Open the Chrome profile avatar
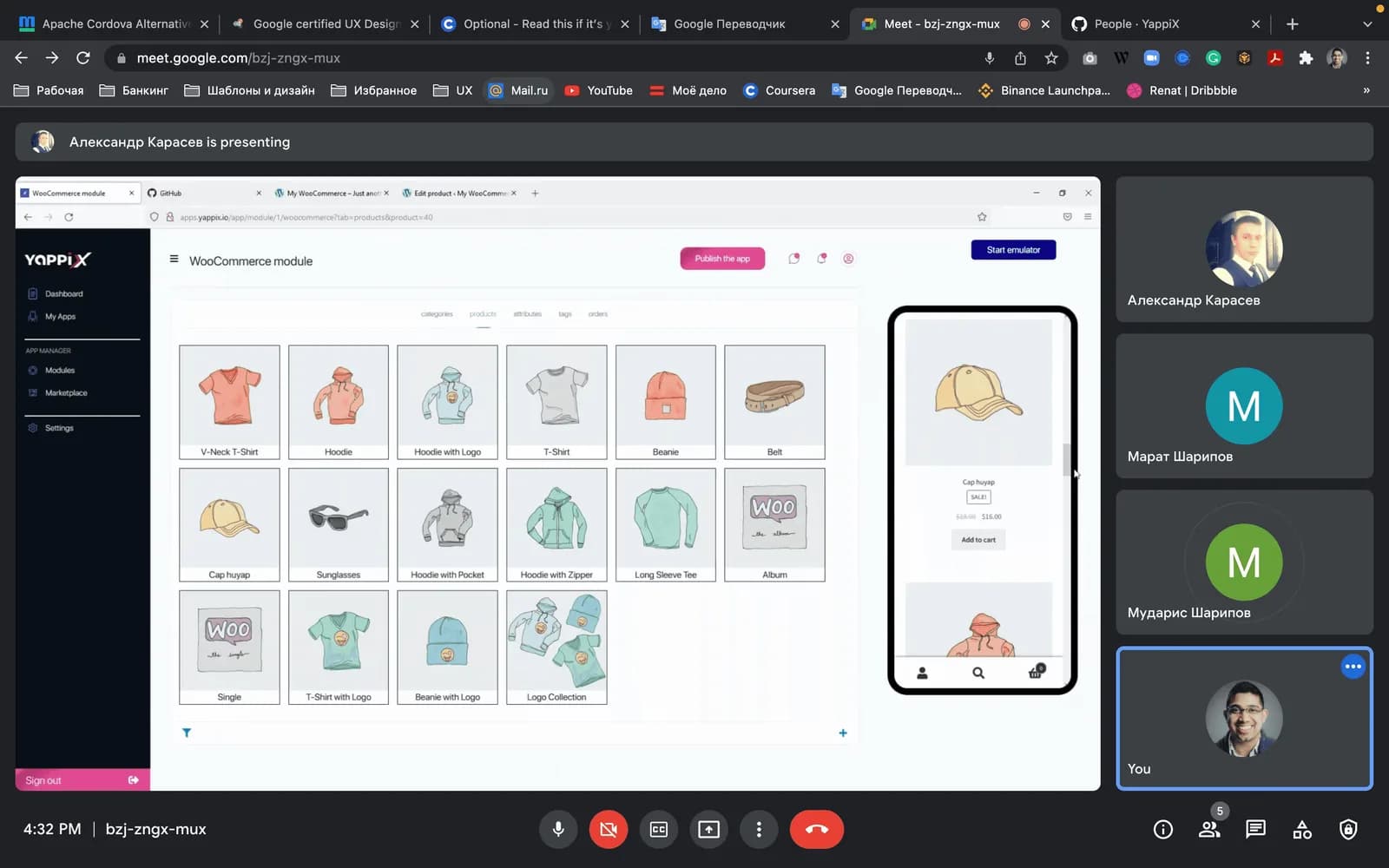This screenshot has height=868, width=1389. click(1337, 58)
